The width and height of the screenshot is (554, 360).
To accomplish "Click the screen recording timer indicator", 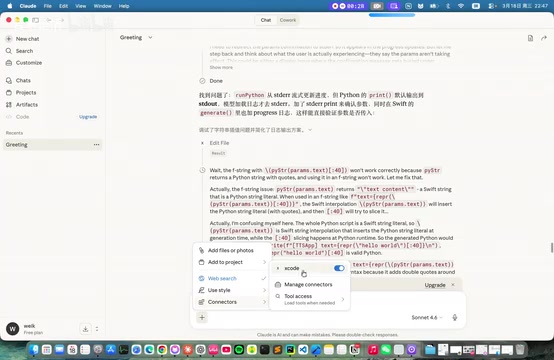I will 348,6.
